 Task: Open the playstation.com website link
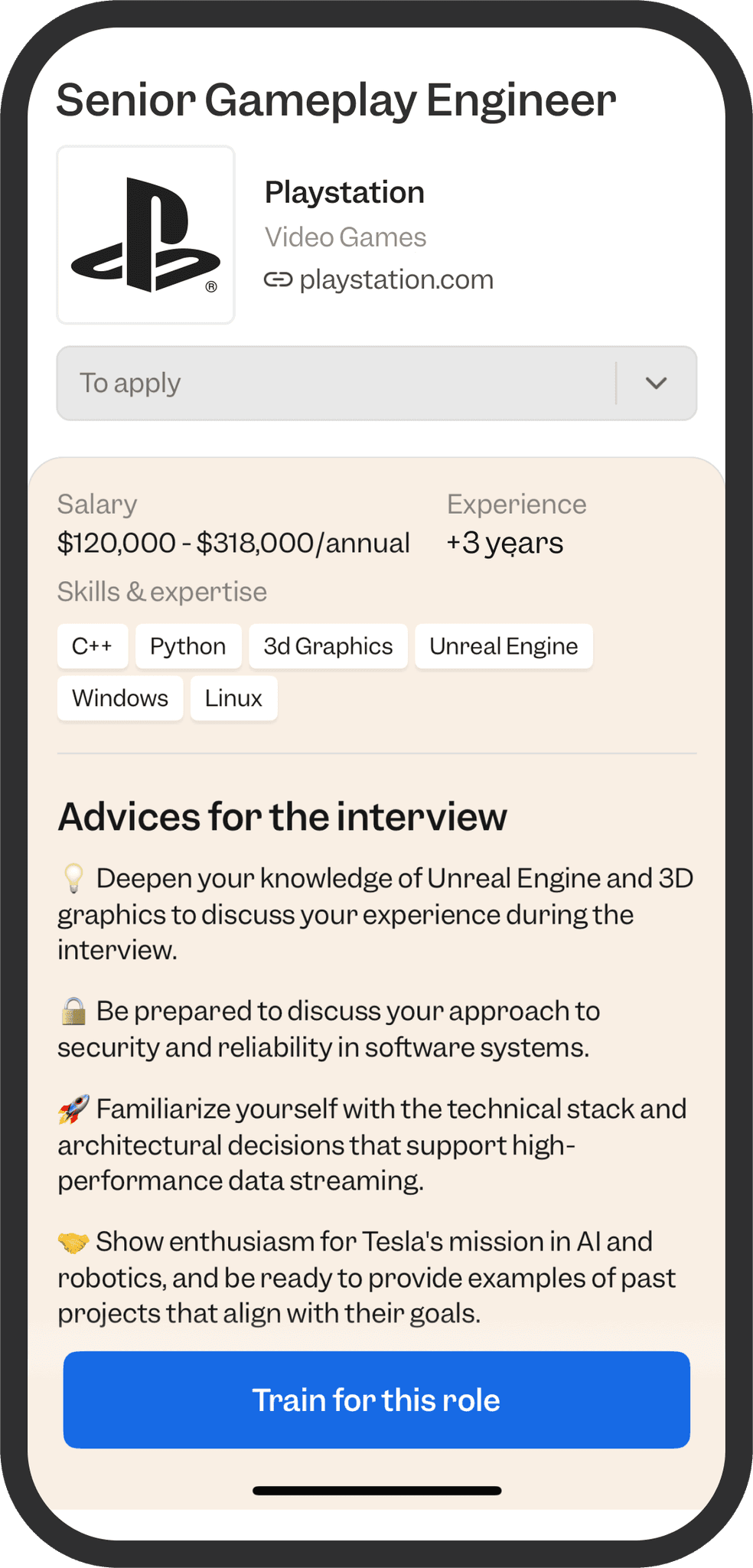(x=396, y=279)
